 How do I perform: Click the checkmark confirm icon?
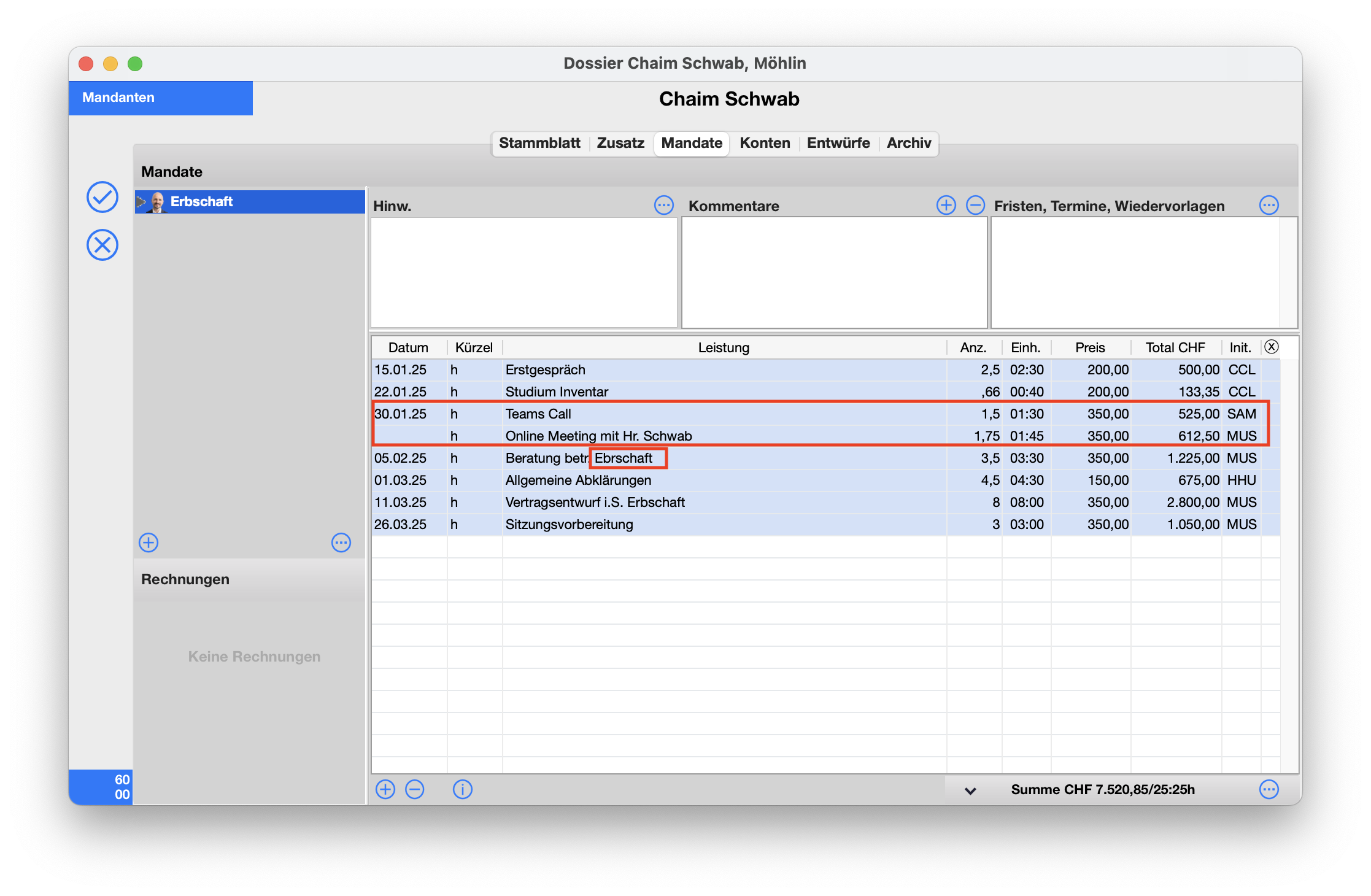[102, 197]
